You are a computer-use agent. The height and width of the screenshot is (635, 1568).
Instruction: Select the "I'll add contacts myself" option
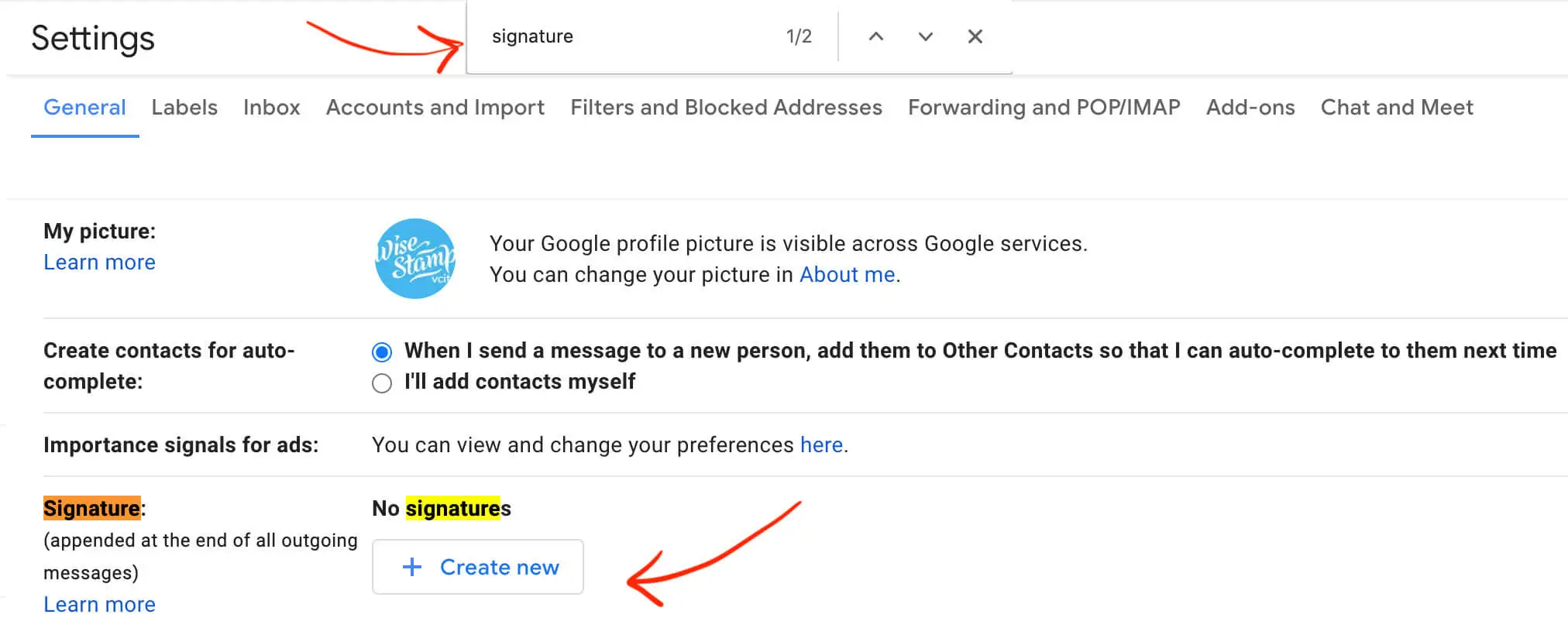[381, 382]
